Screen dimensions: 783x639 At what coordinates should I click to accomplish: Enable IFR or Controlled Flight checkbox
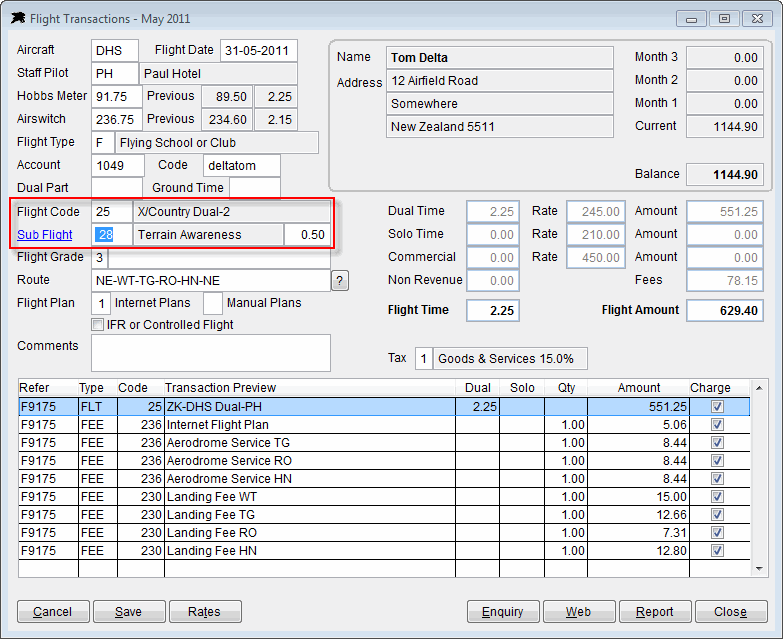click(98, 324)
